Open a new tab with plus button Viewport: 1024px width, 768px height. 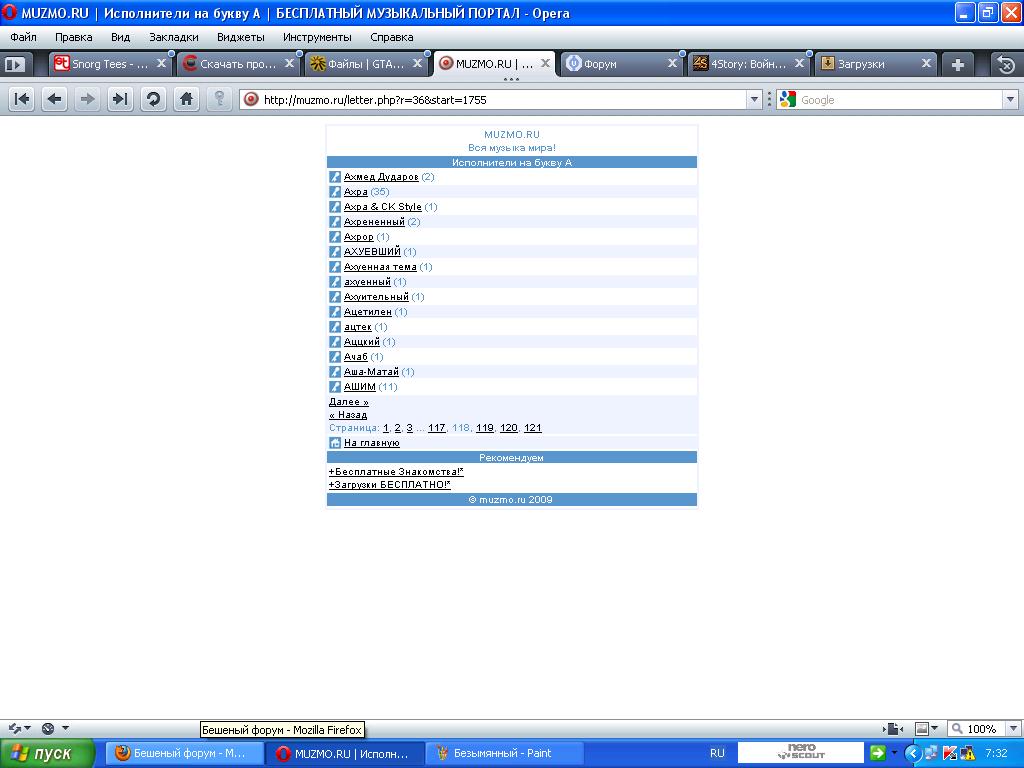957,64
